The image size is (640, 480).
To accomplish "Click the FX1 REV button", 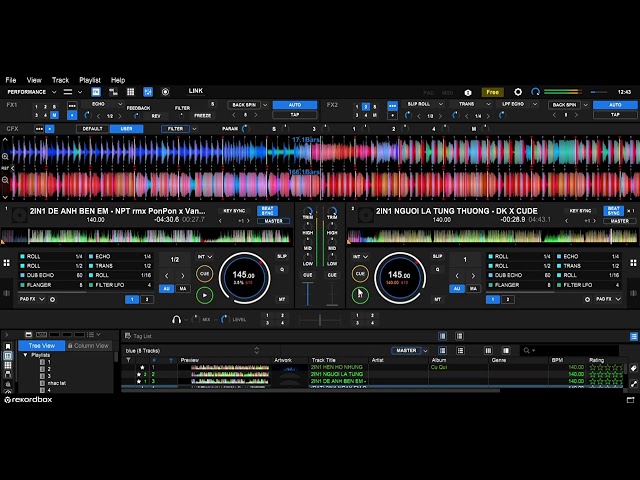I will pyautogui.click(x=156, y=116).
